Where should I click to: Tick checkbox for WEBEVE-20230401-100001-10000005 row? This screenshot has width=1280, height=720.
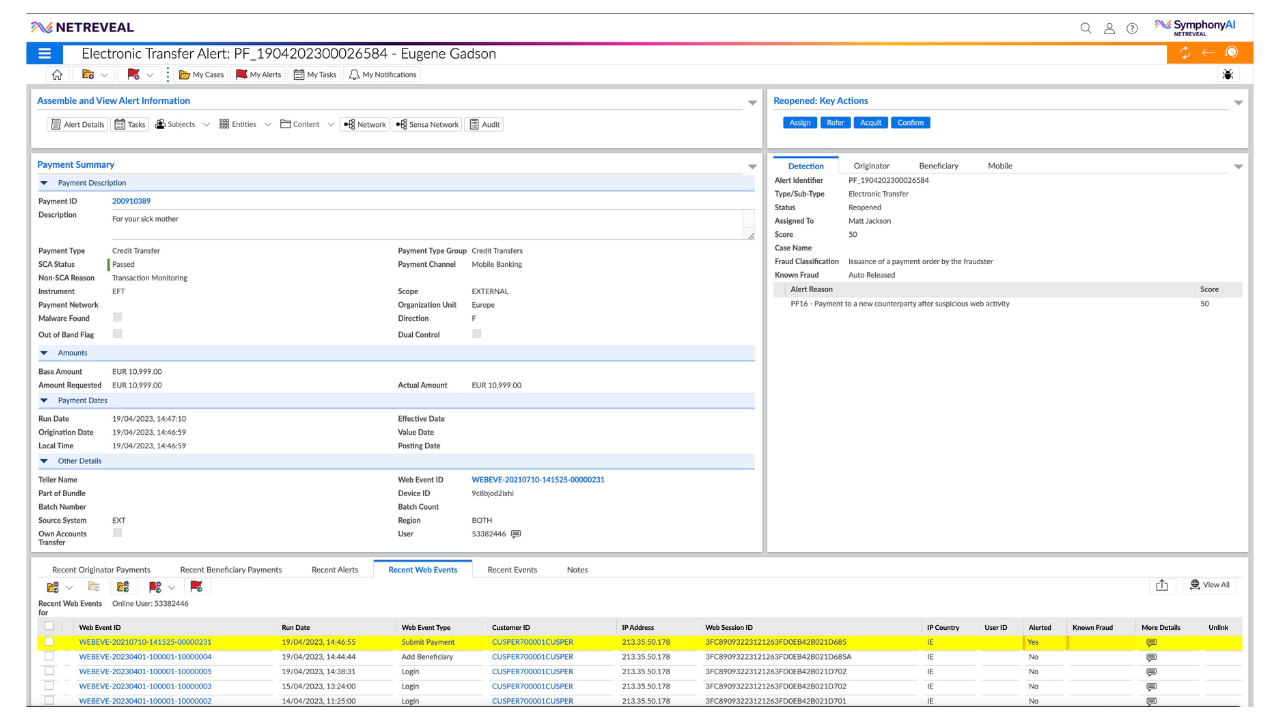[x=49, y=672]
